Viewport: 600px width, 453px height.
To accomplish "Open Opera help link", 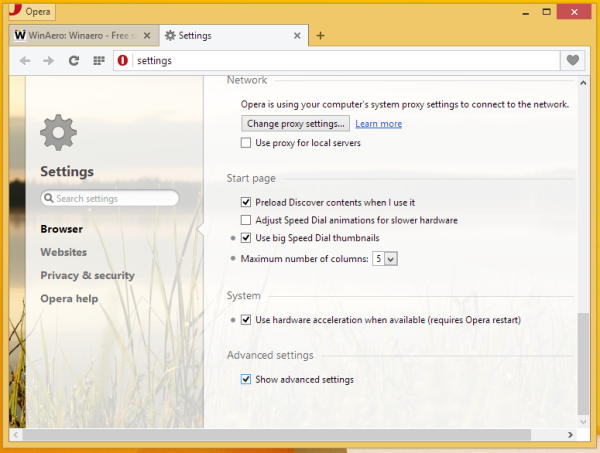I will click(x=69, y=298).
